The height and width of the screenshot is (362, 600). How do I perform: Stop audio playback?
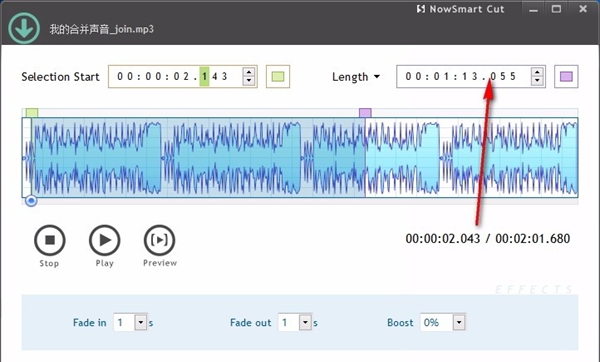pyautogui.click(x=50, y=240)
